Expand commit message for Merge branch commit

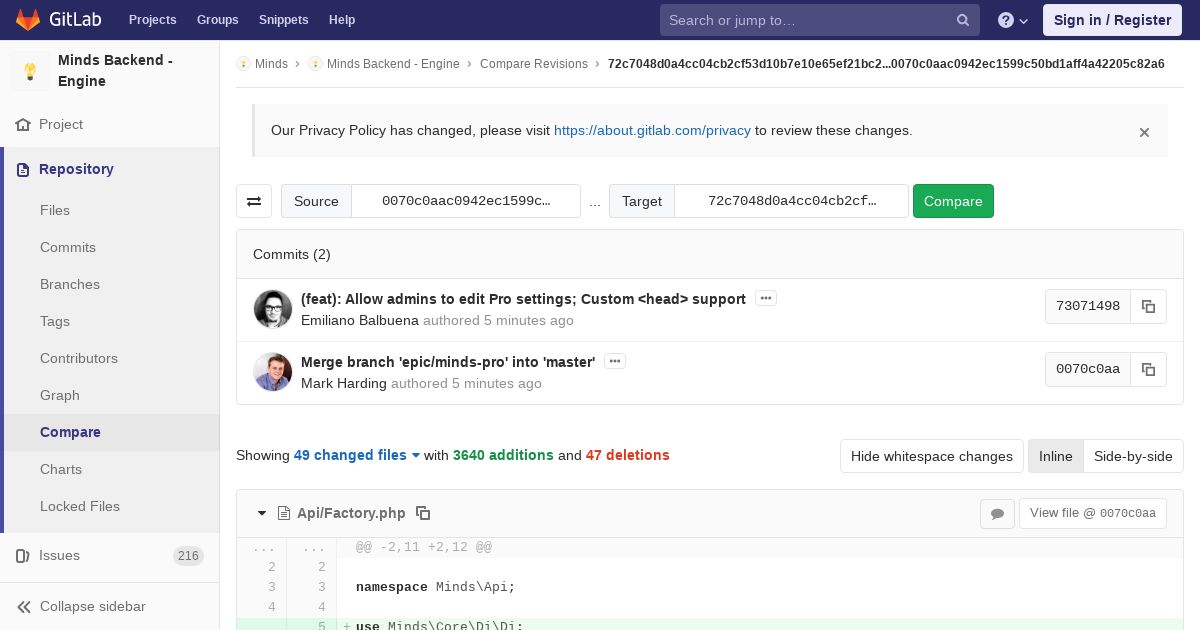(615, 361)
